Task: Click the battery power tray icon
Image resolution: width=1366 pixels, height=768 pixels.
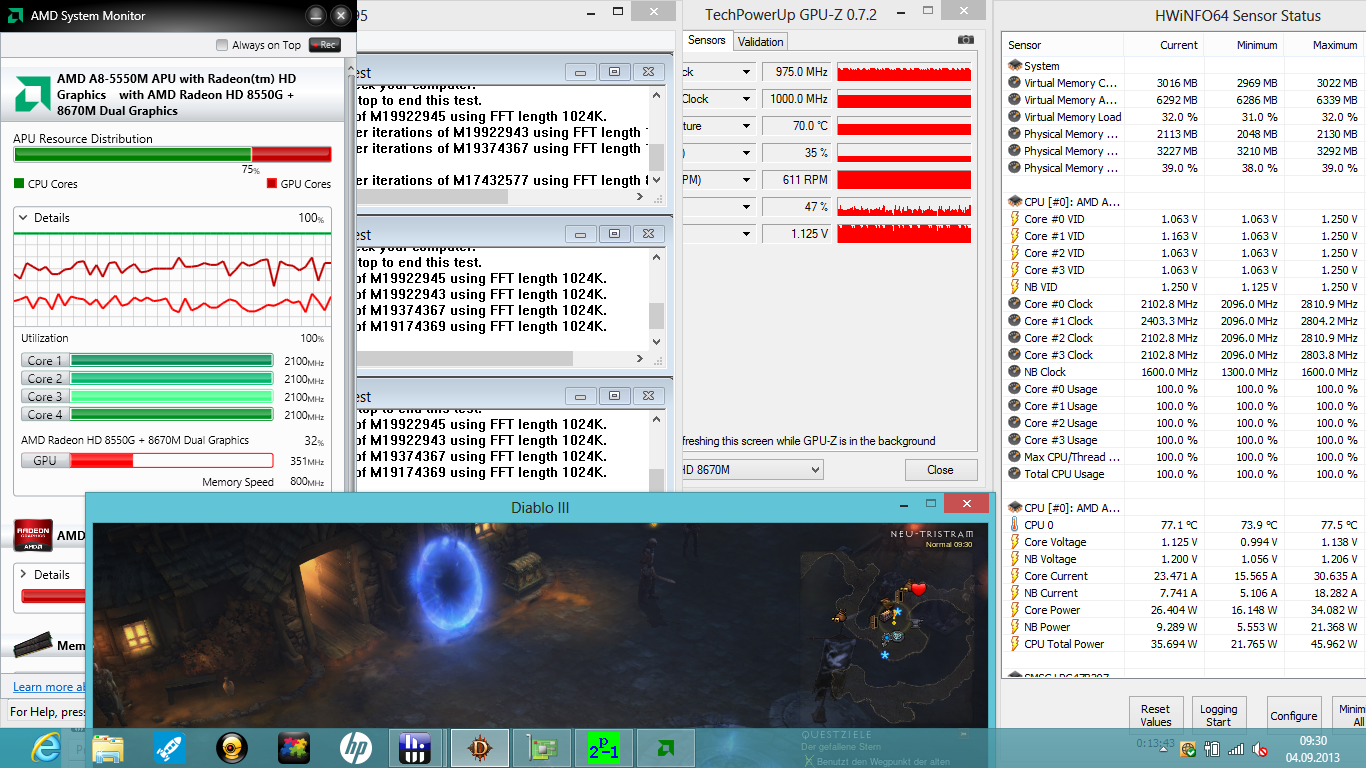Action: 1213,748
